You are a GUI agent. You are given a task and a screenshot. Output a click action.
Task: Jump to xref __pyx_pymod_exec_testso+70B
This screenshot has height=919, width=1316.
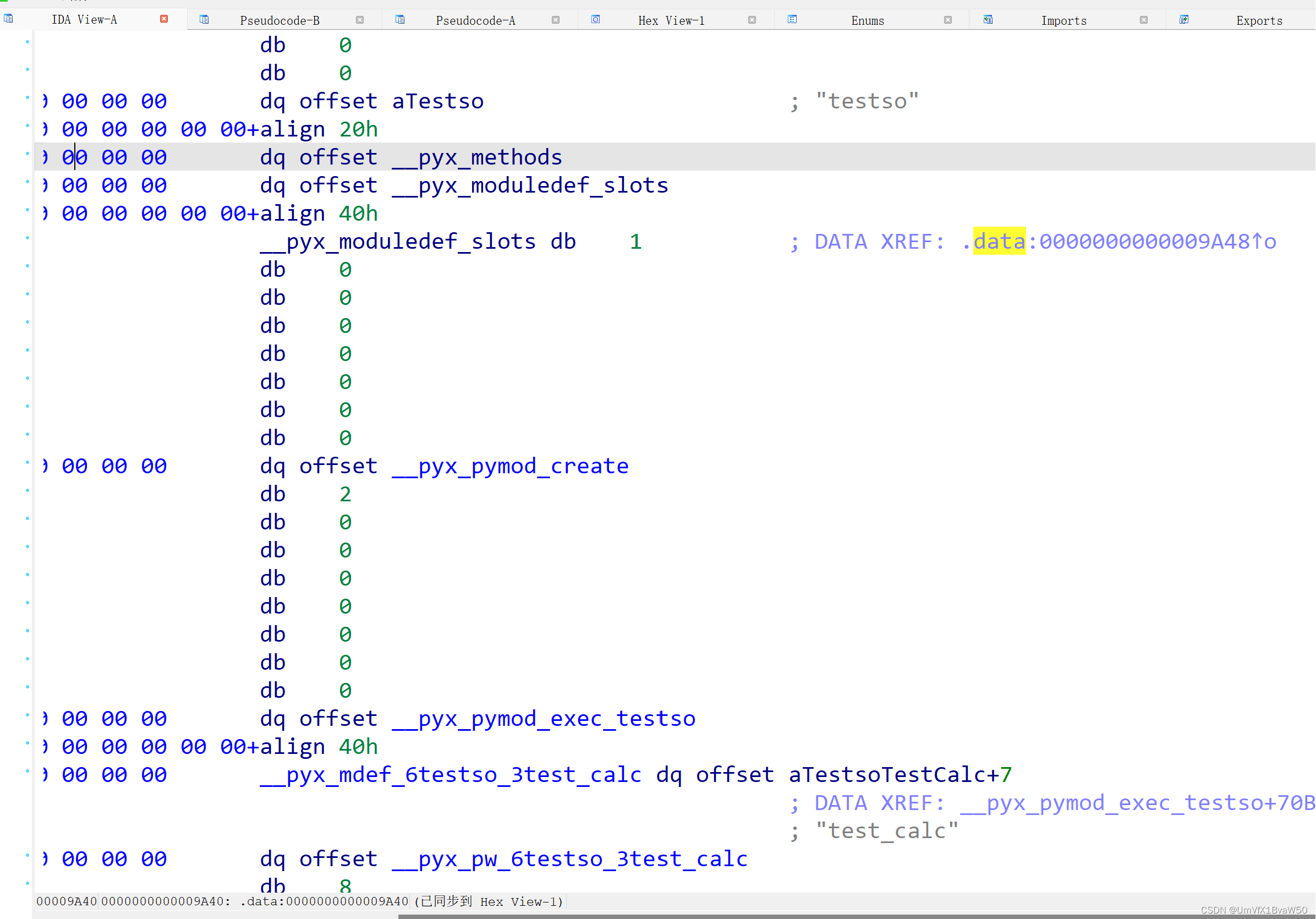(x=1137, y=803)
